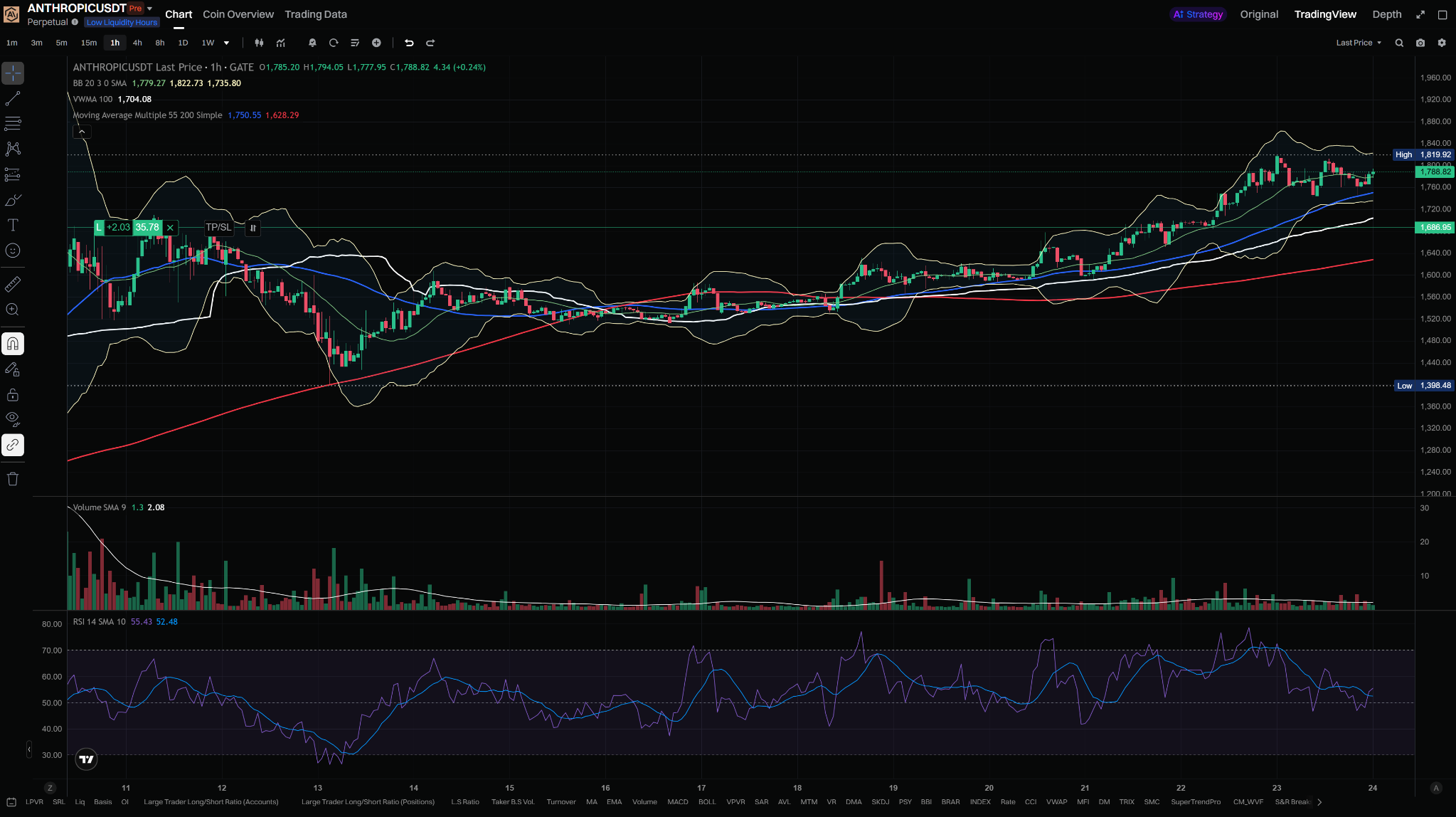This screenshot has width=1456, height=817.
Task: Open the Trading Data tab
Action: click(x=316, y=14)
